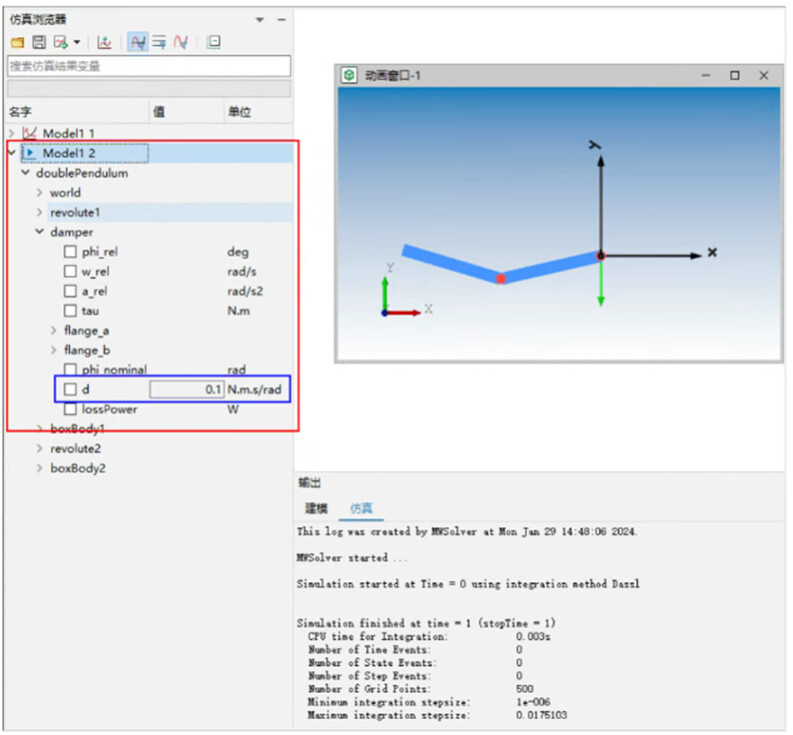
Task: Check the lossPower variable checkbox
Action: click(70, 409)
